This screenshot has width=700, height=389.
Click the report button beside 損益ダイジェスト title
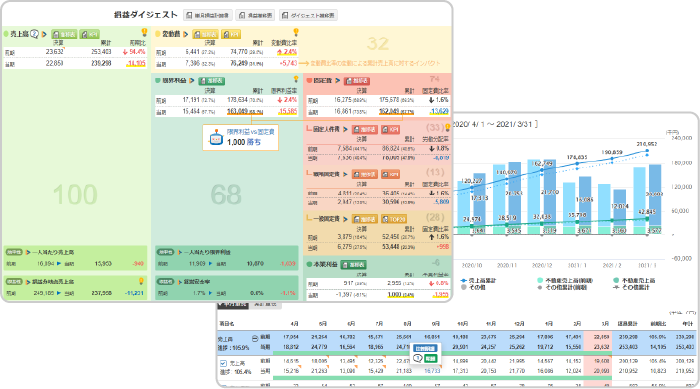[x=207, y=15]
